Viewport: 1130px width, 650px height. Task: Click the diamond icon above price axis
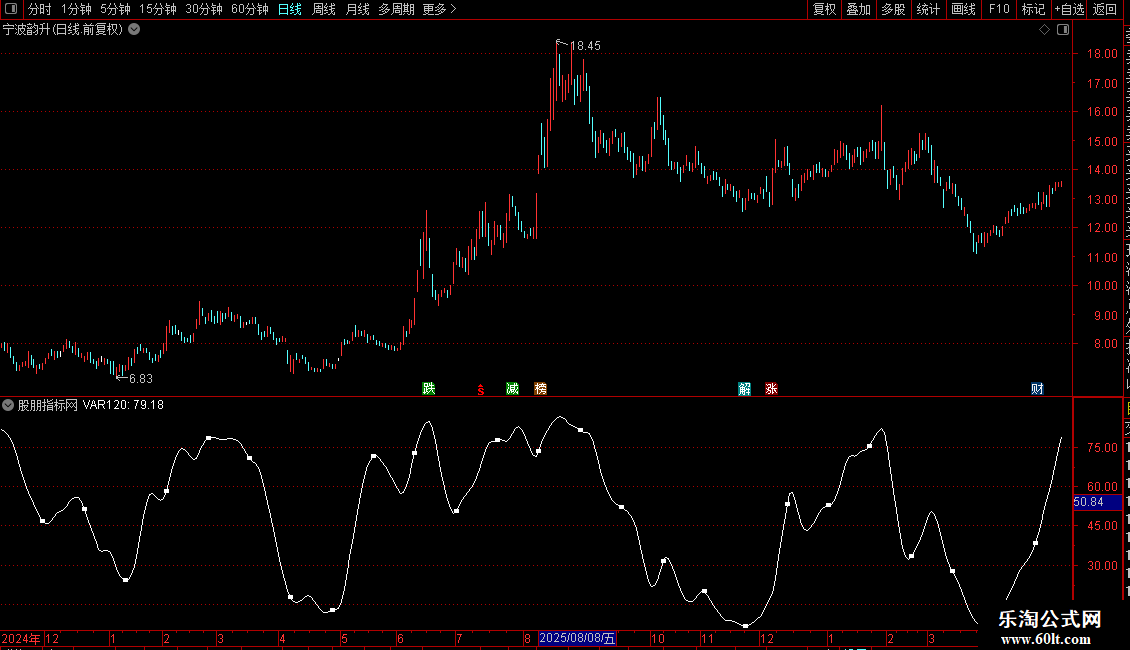1044,30
